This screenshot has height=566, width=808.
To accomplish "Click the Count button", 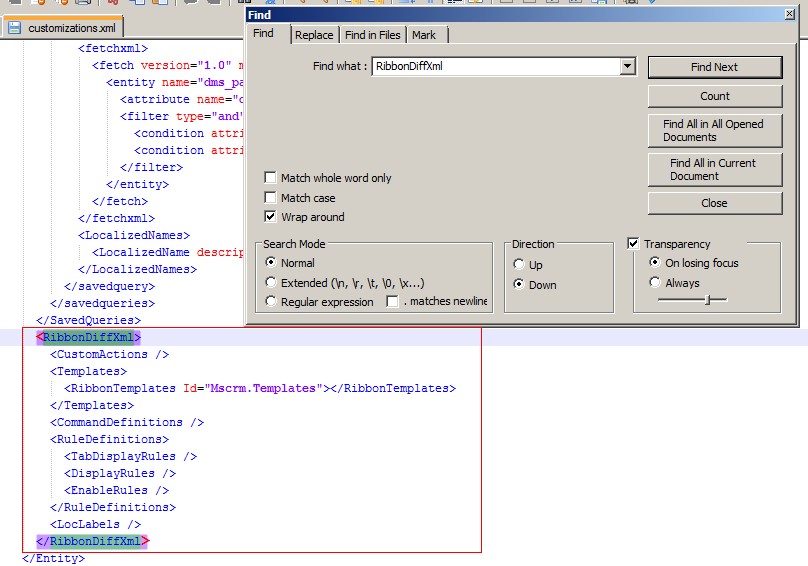I will coord(715,96).
